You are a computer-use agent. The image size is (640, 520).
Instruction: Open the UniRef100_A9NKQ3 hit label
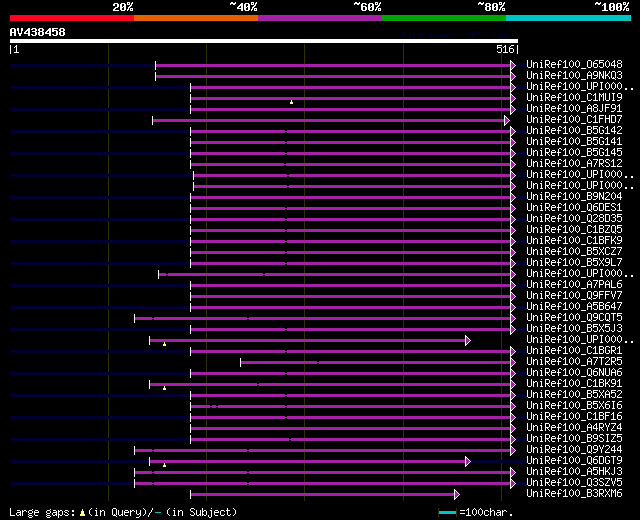574,76
